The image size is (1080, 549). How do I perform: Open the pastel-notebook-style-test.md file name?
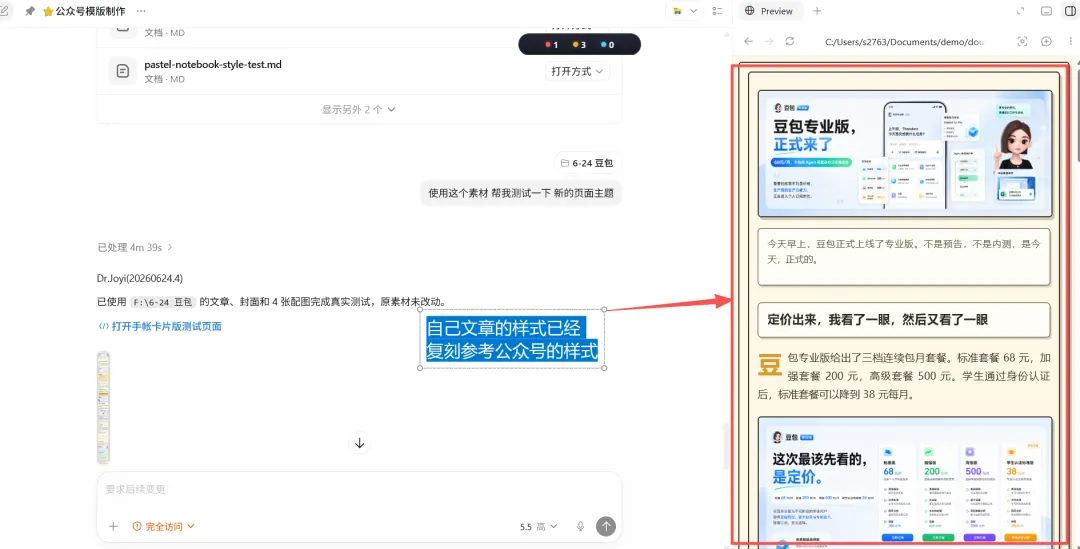pos(213,65)
